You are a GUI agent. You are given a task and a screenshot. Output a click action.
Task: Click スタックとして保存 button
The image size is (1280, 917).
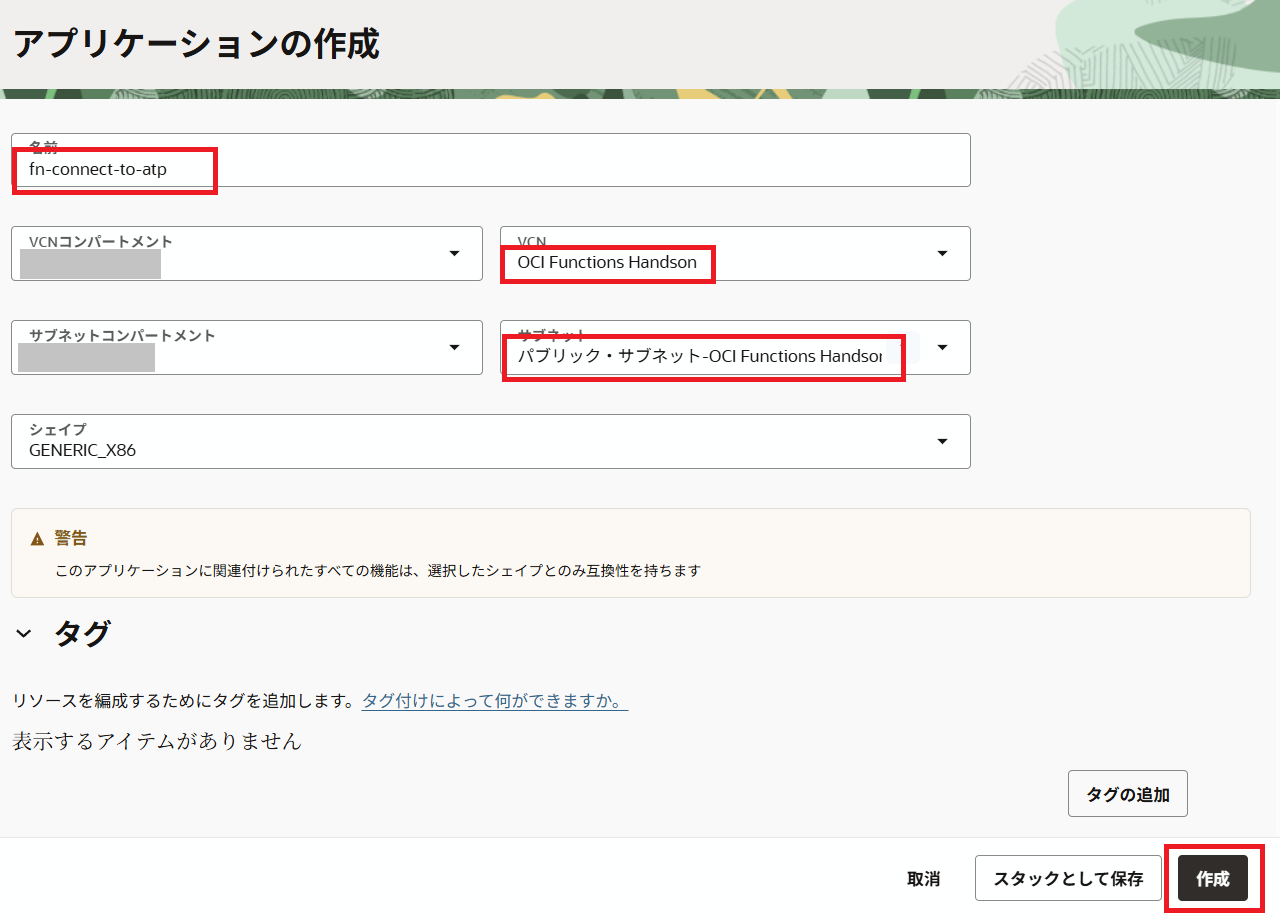click(x=1067, y=879)
